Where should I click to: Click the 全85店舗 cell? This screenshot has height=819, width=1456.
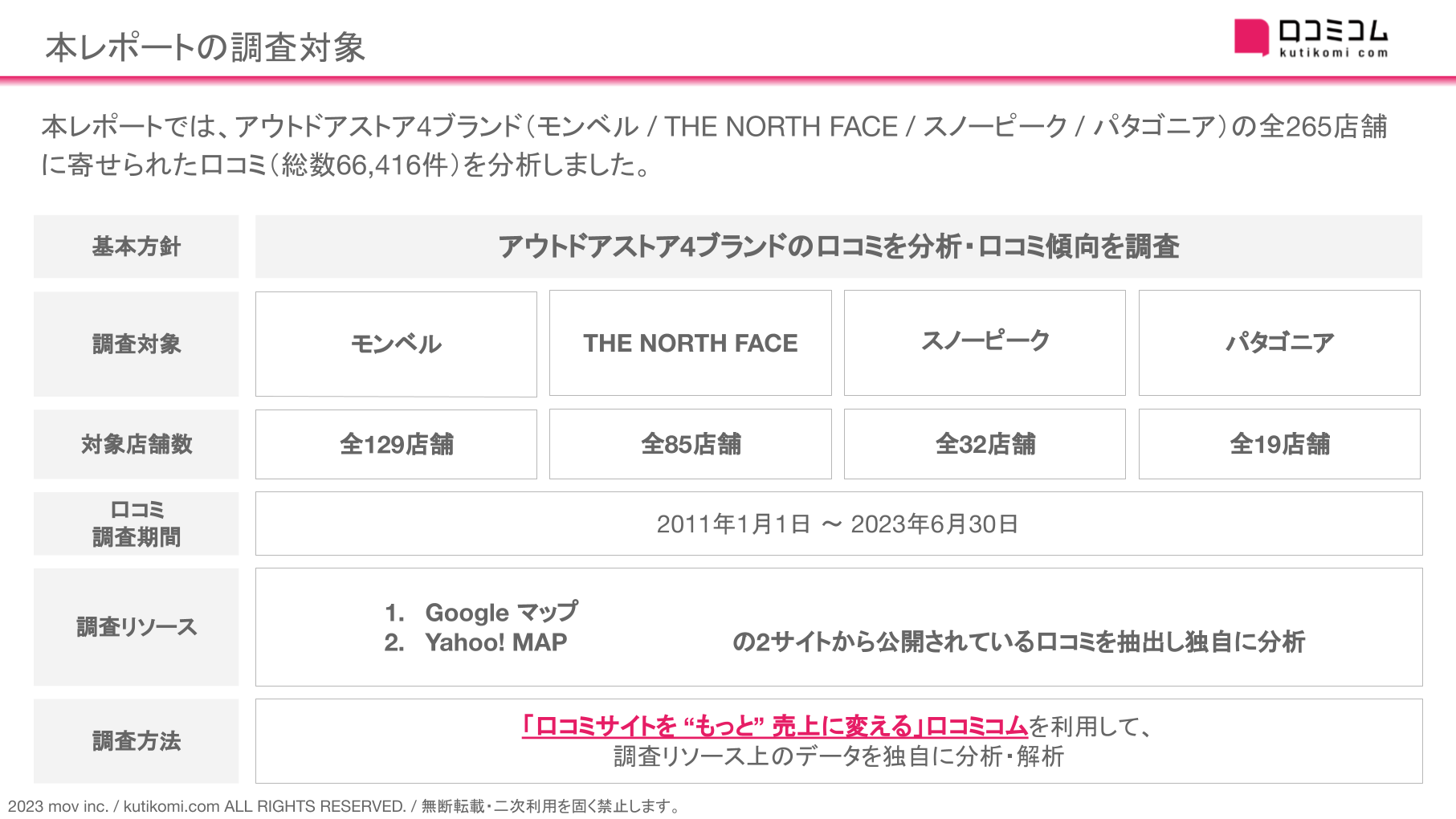[691, 444]
